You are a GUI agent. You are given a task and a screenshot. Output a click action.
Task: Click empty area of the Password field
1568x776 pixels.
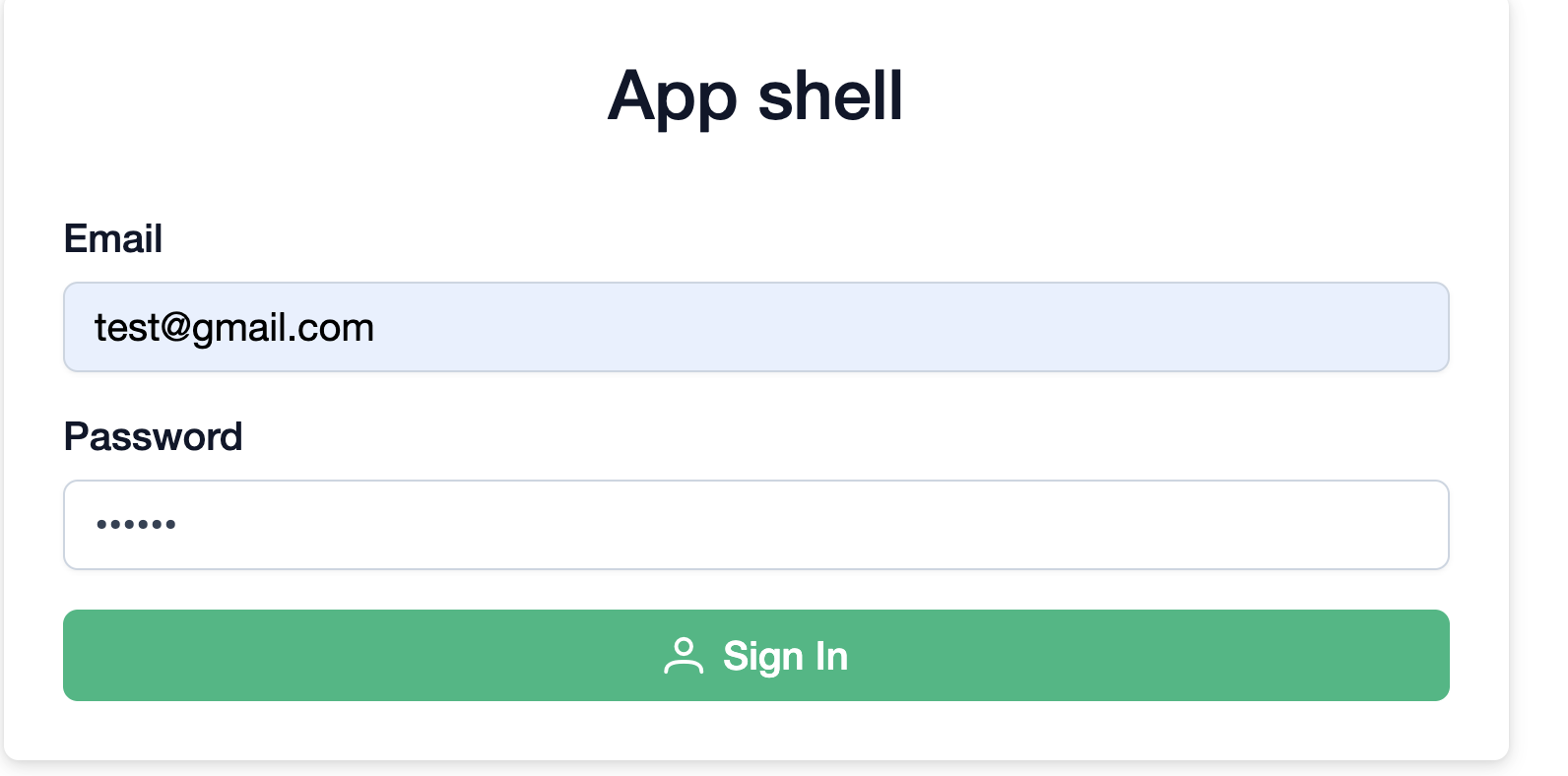coord(788,525)
